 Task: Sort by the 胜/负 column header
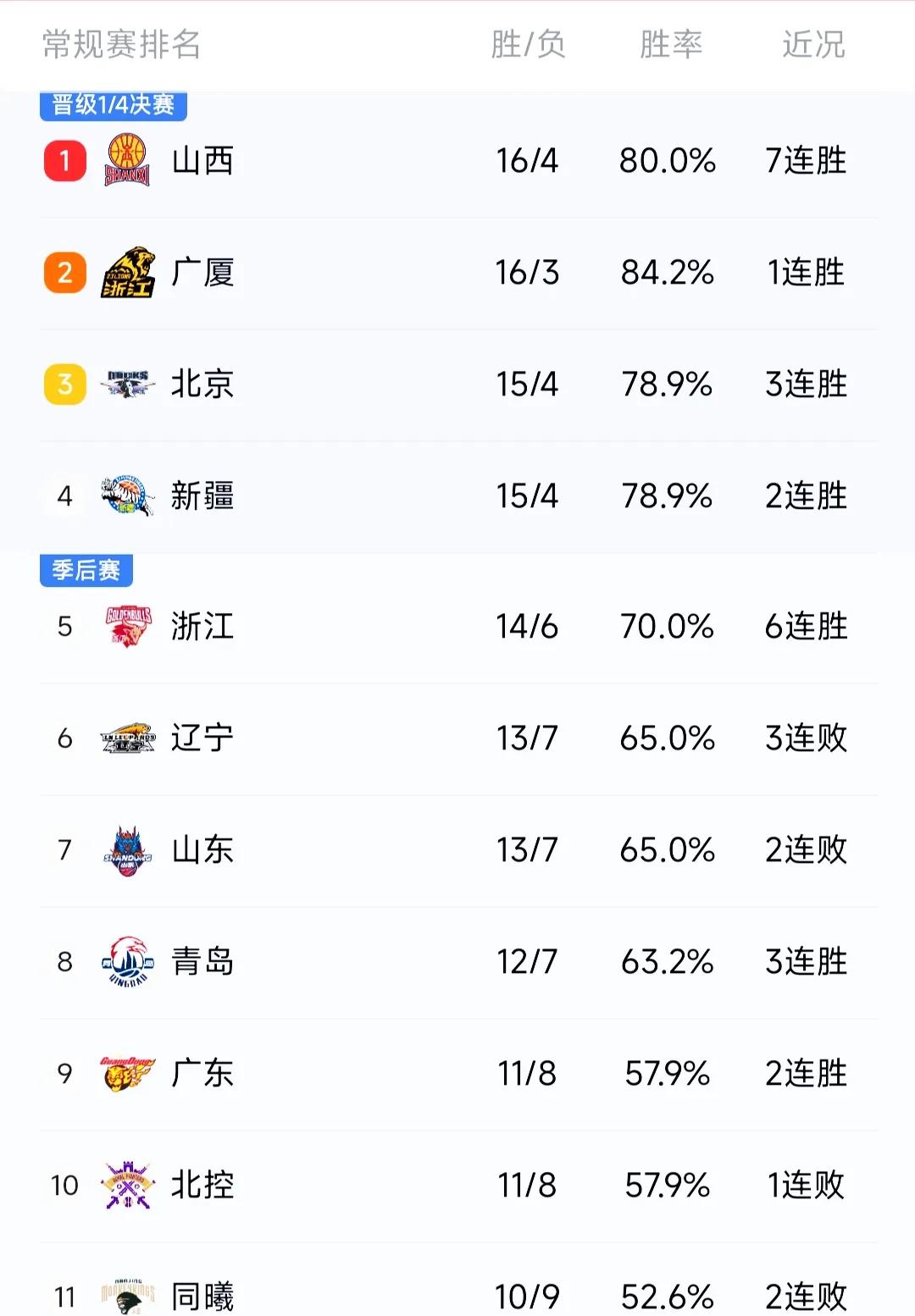528,44
